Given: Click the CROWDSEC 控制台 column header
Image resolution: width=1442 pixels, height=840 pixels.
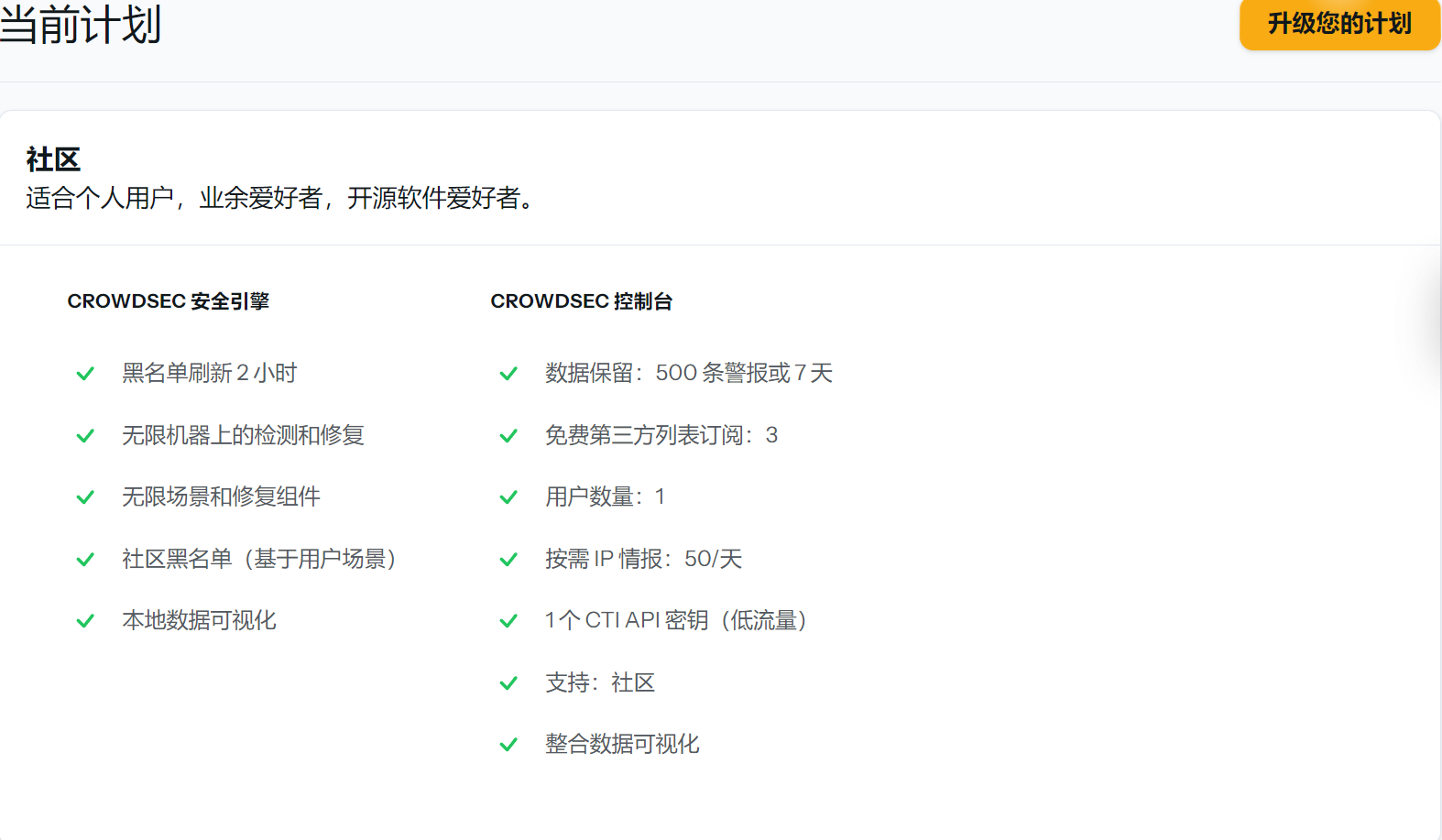Looking at the screenshot, I should [581, 301].
